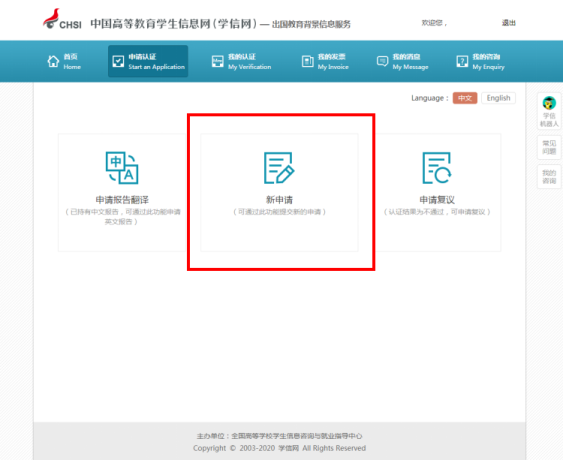Open the 我的咨询 sidebar button
This screenshot has width=563, height=460.
(549, 177)
